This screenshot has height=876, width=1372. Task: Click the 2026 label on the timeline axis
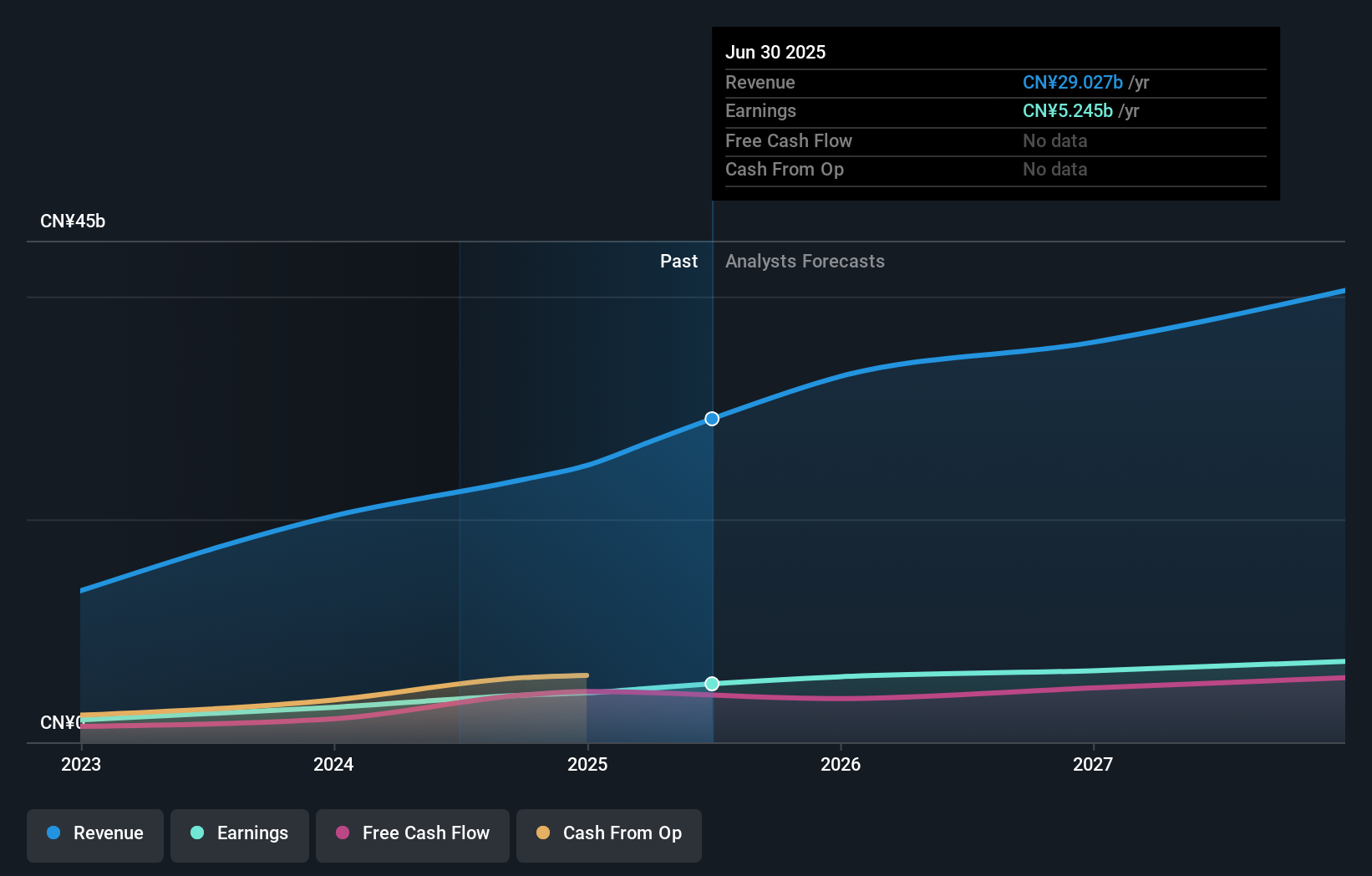[842, 763]
